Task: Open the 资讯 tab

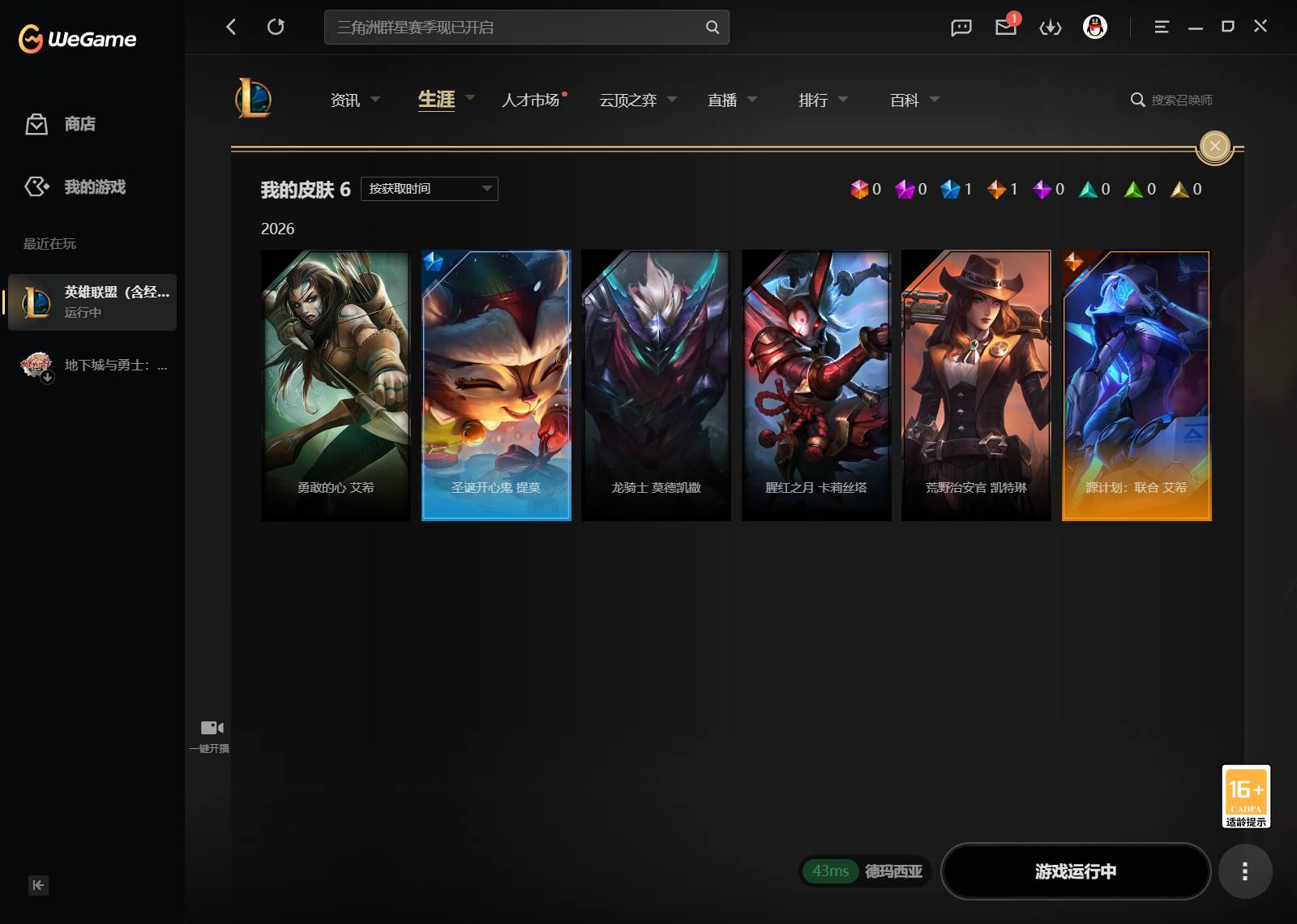Action: tap(345, 100)
